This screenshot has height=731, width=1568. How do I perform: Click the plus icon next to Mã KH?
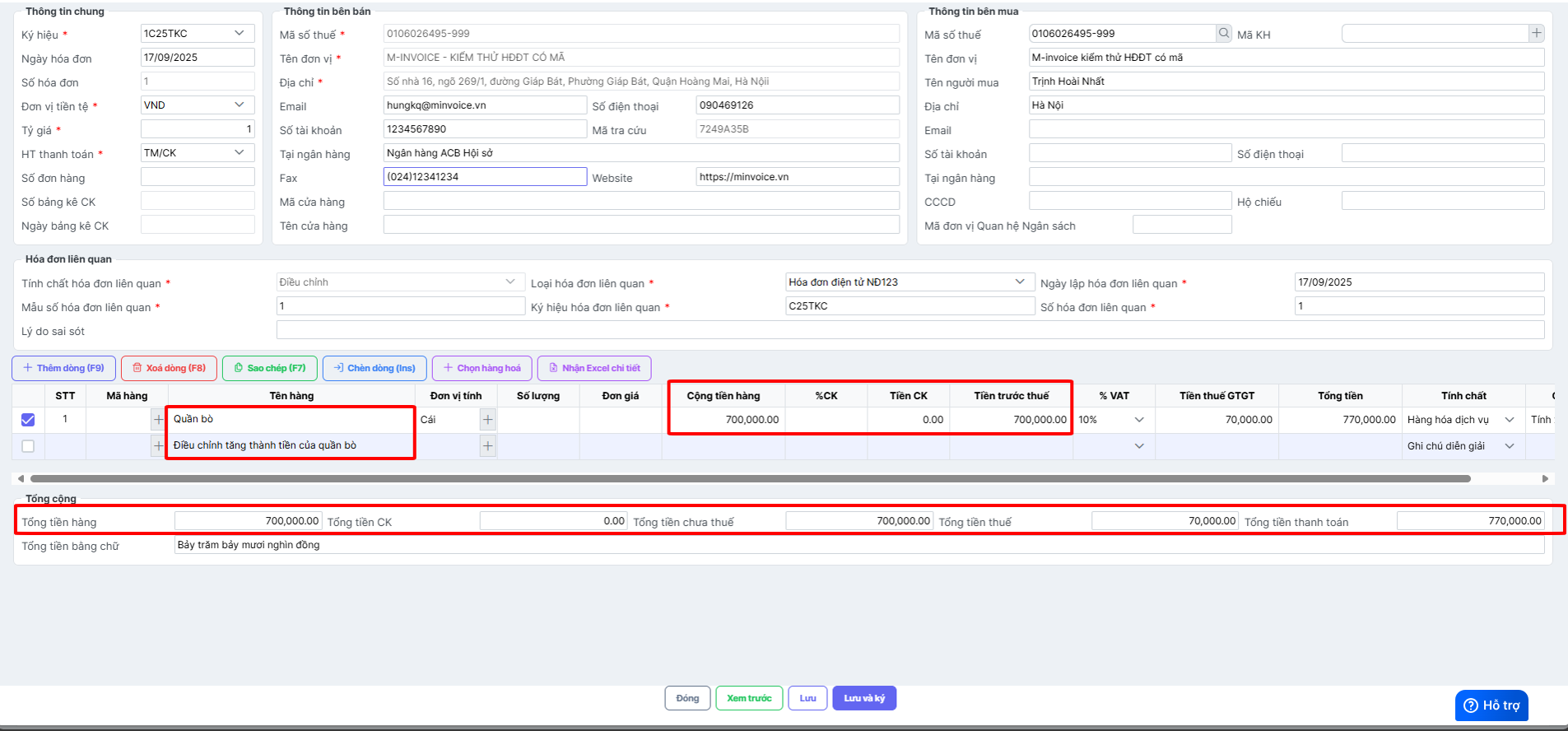(x=1536, y=34)
